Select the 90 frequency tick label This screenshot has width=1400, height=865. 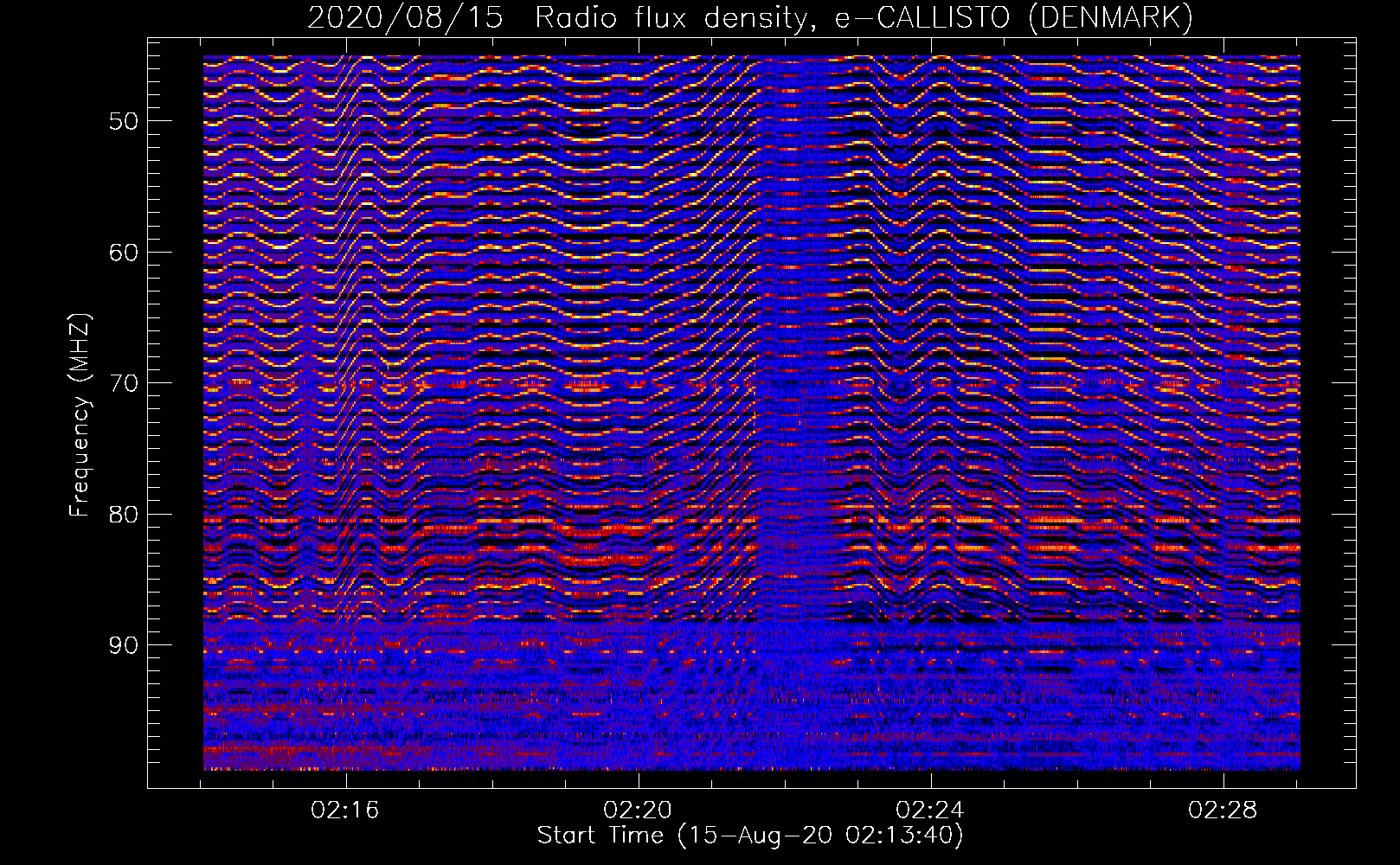124,645
